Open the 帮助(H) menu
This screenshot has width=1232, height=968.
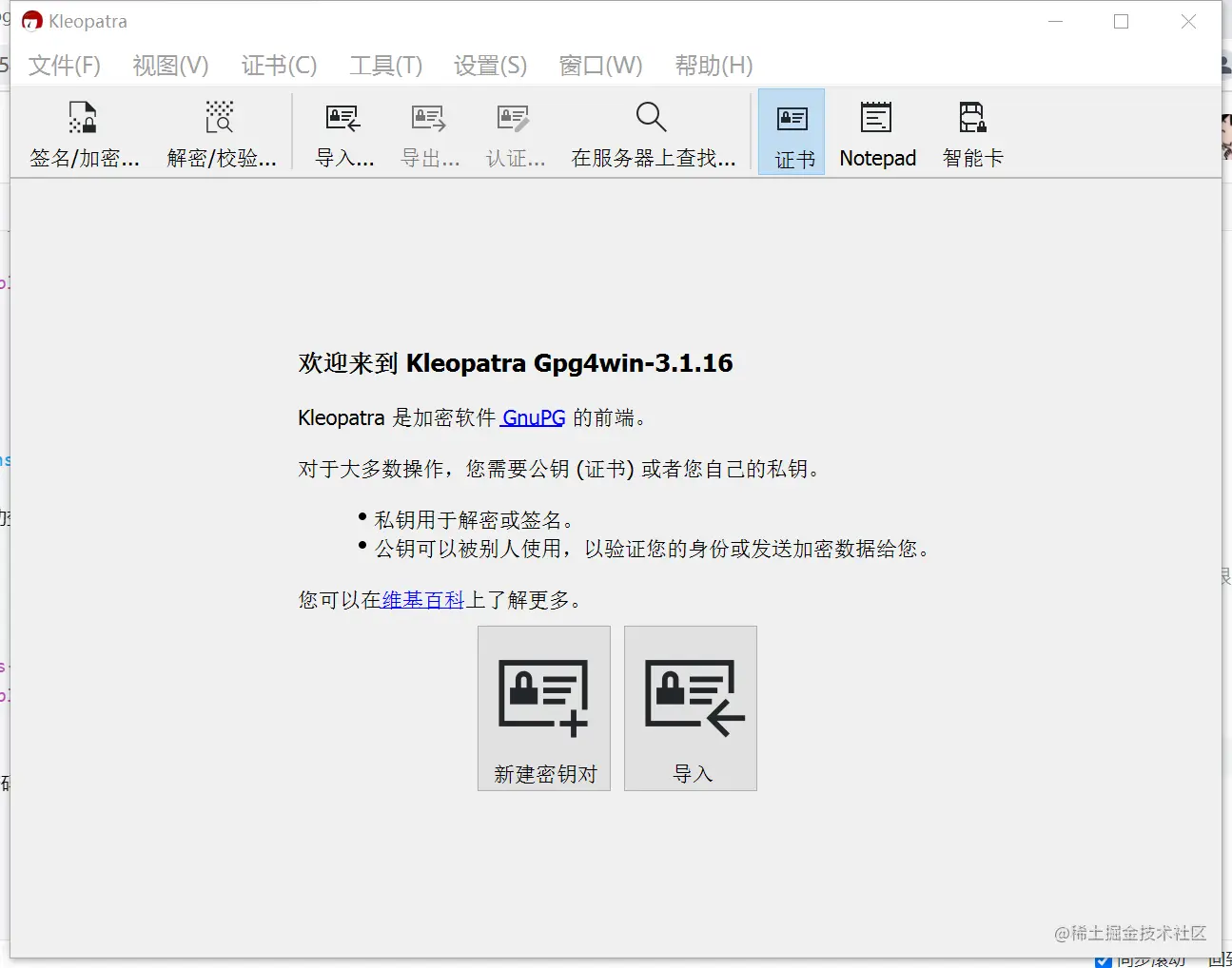[x=714, y=66]
